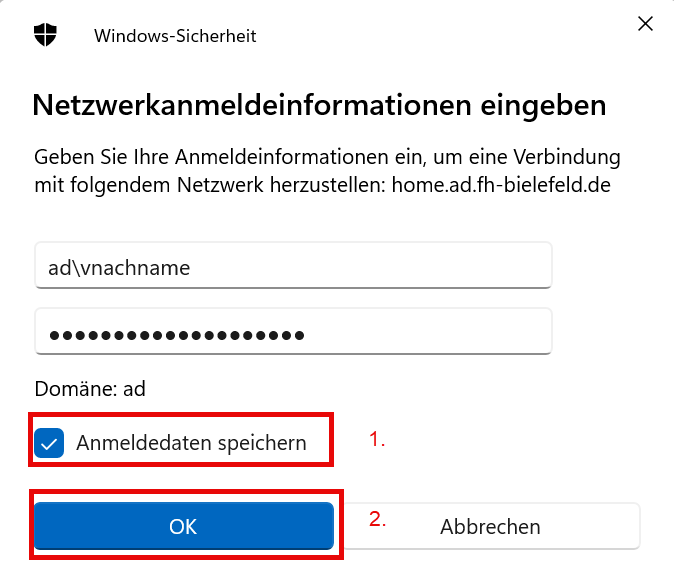The width and height of the screenshot is (674, 582).
Task: Focus the username field containing ad\vnachname
Action: point(292,267)
